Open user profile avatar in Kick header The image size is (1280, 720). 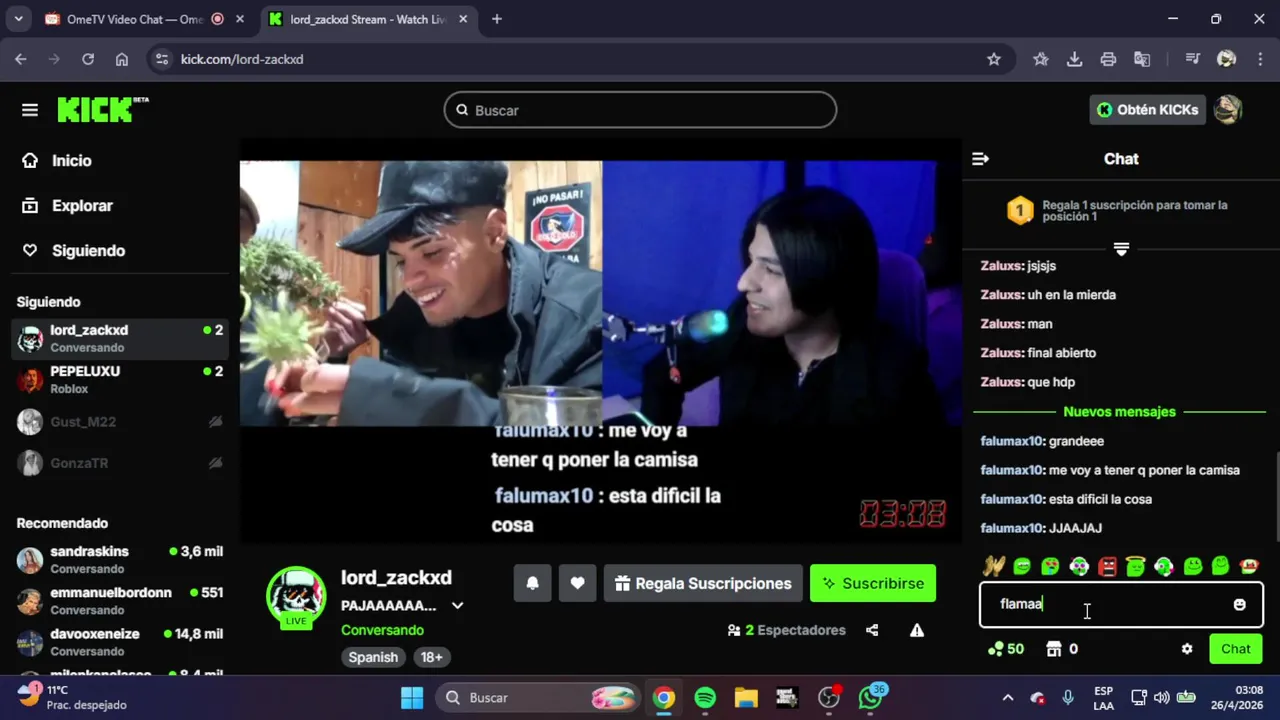pos(1228,110)
